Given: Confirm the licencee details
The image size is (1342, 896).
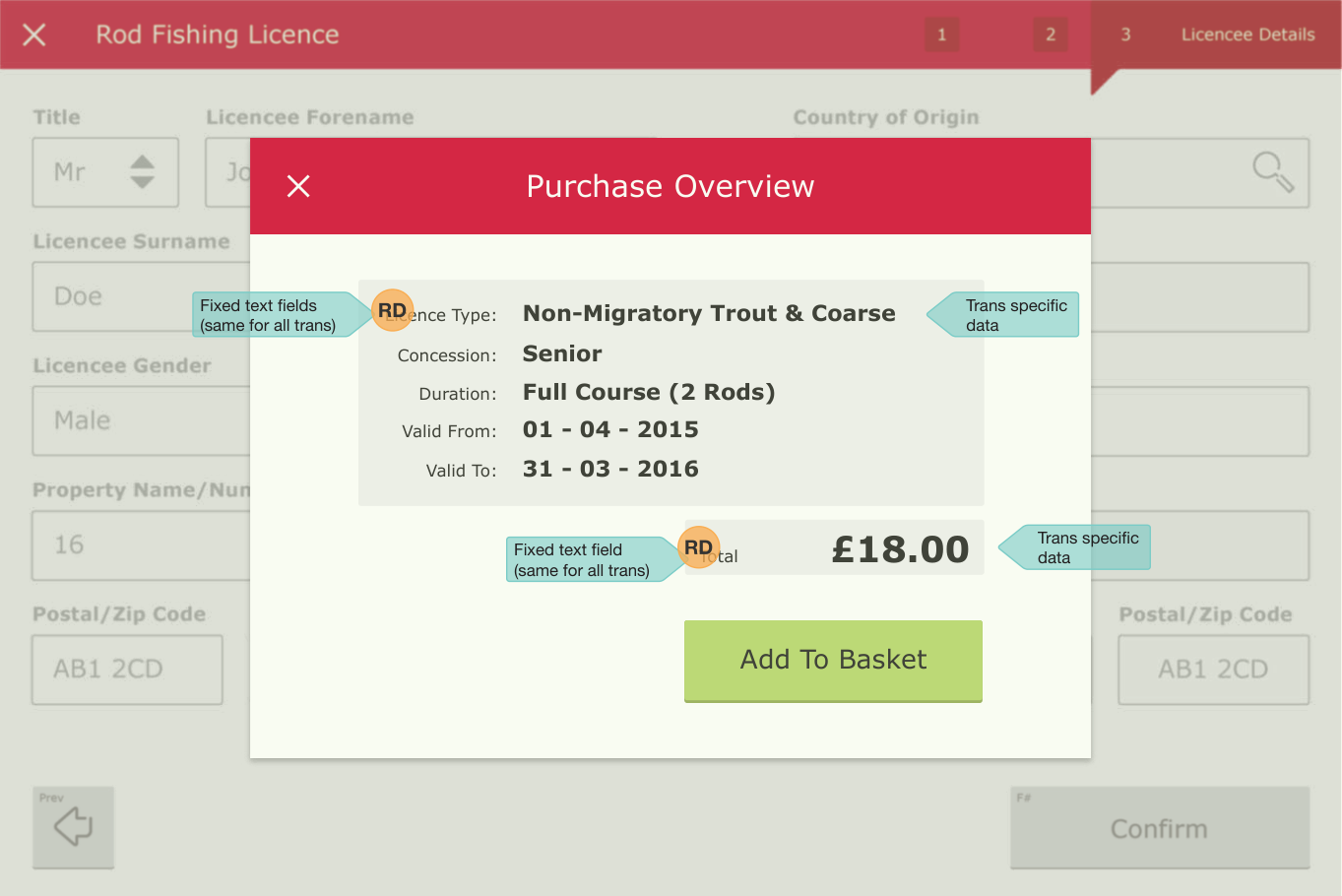Looking at the screenshot, I should [1160, 828].
